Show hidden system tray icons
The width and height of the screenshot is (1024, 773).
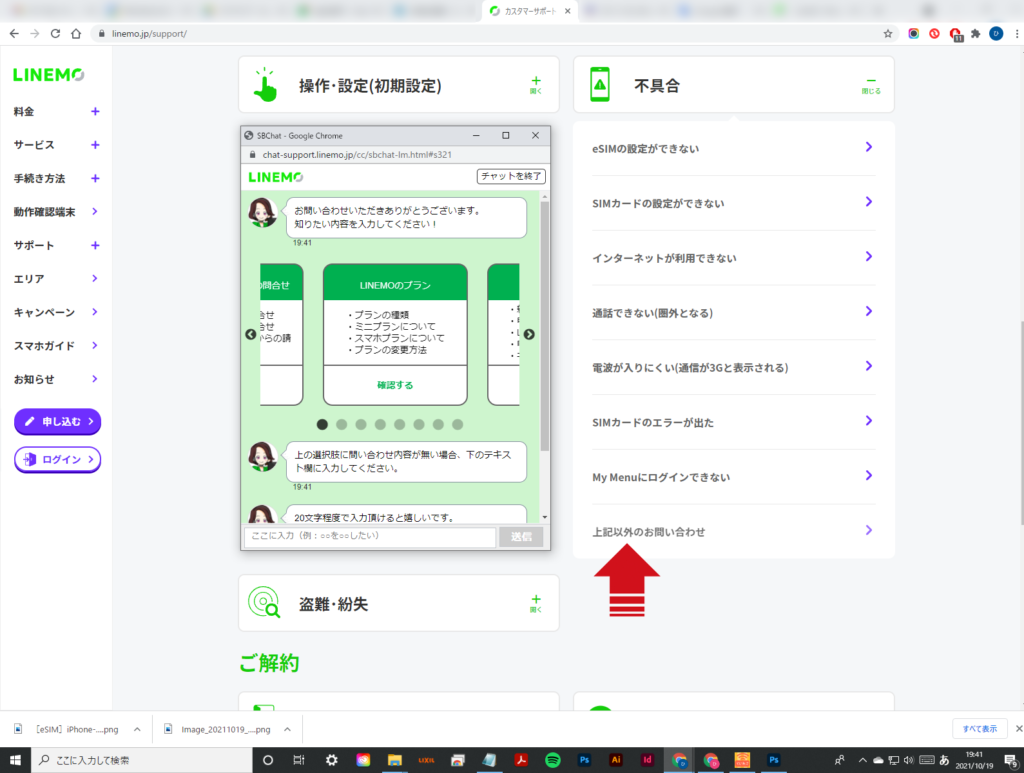(x=863, y=760)
